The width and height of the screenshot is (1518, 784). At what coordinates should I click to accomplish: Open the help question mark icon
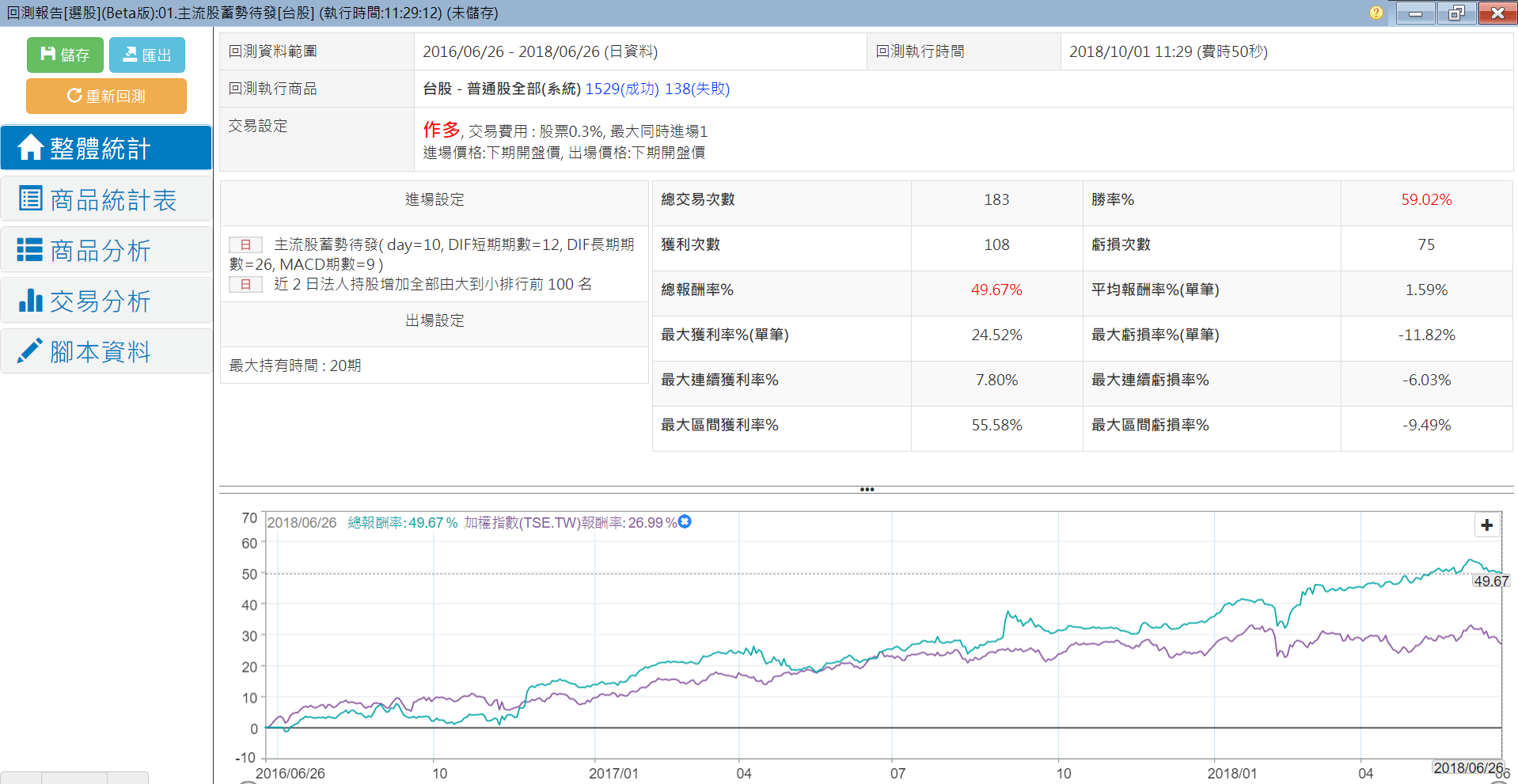[1376, 13]
